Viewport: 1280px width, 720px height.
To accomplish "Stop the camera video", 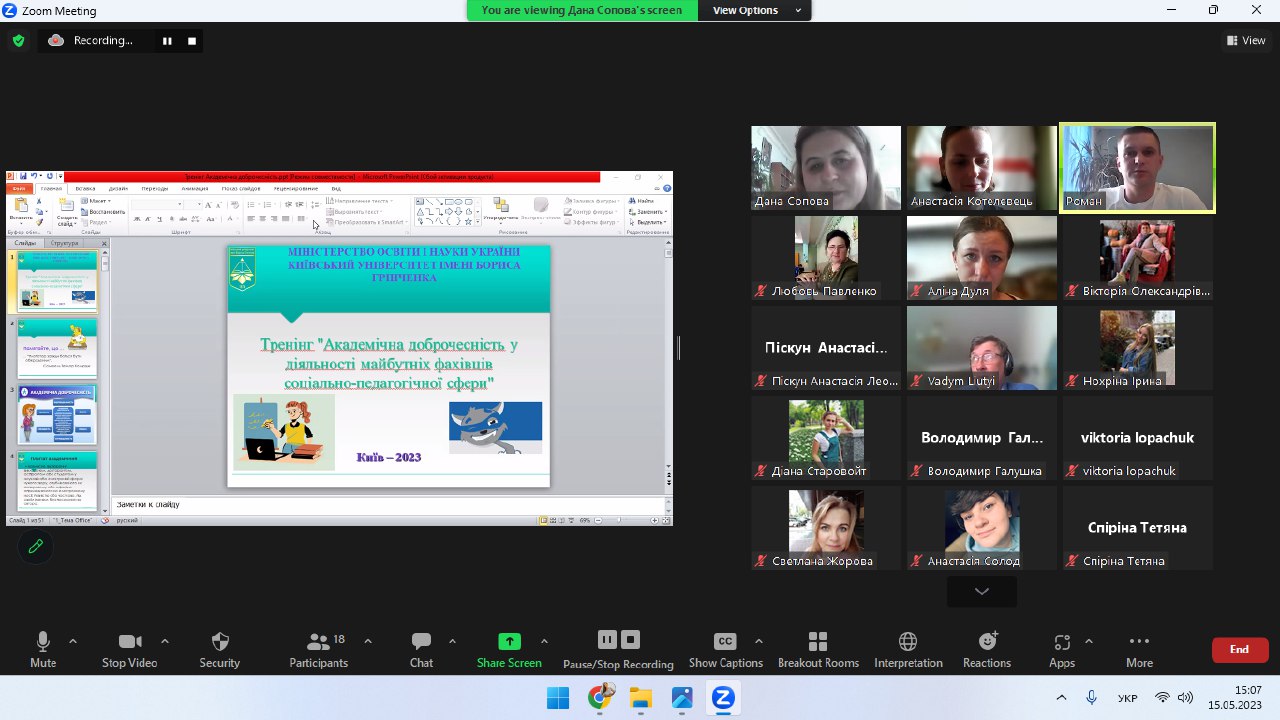I will click(x=129, y=649).
